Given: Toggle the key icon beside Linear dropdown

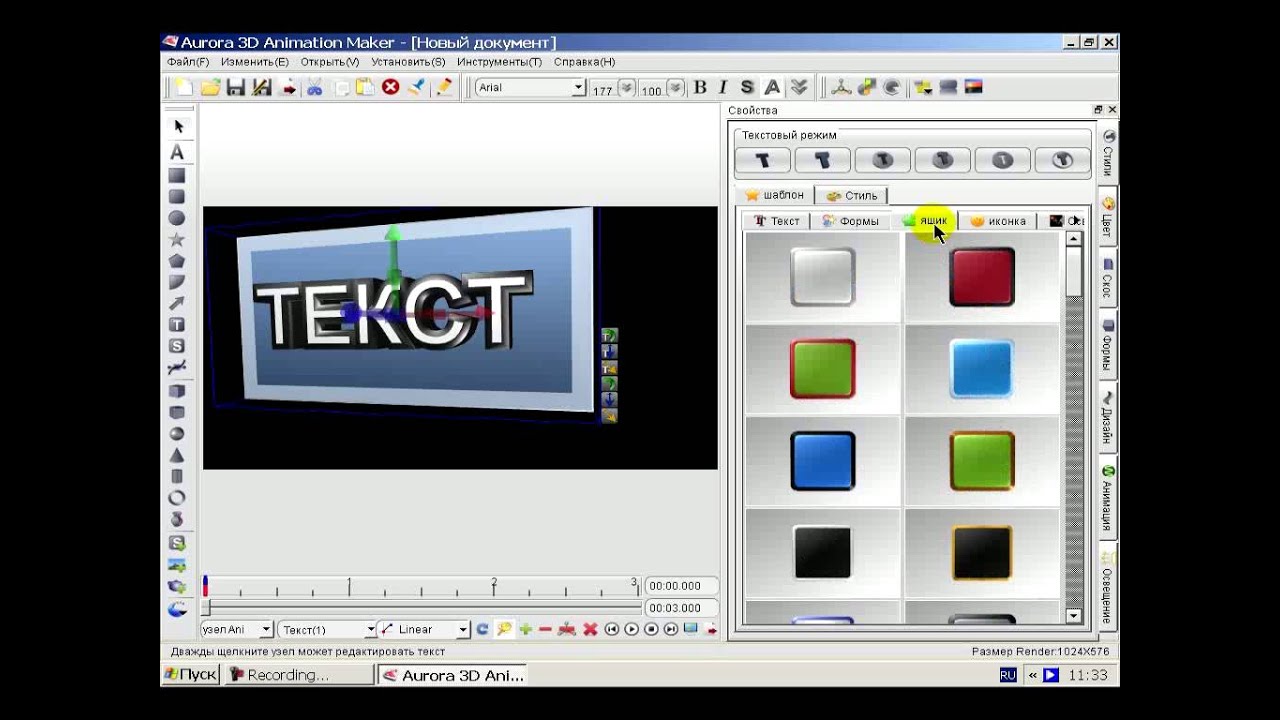Looking at the screenshot, I should click(503, 629).
